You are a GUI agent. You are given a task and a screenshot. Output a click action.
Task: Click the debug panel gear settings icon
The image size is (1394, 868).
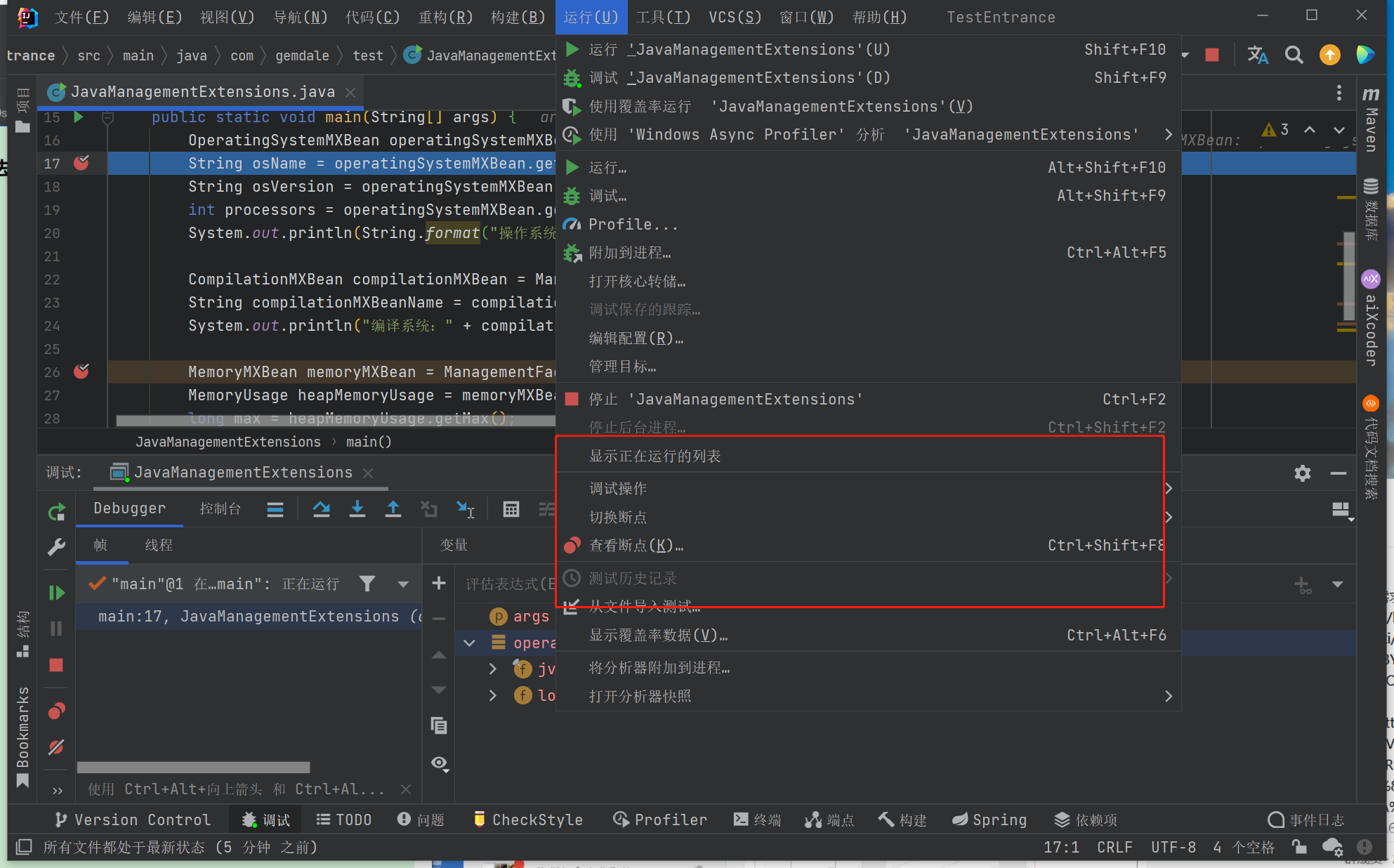coord(1303,473)
